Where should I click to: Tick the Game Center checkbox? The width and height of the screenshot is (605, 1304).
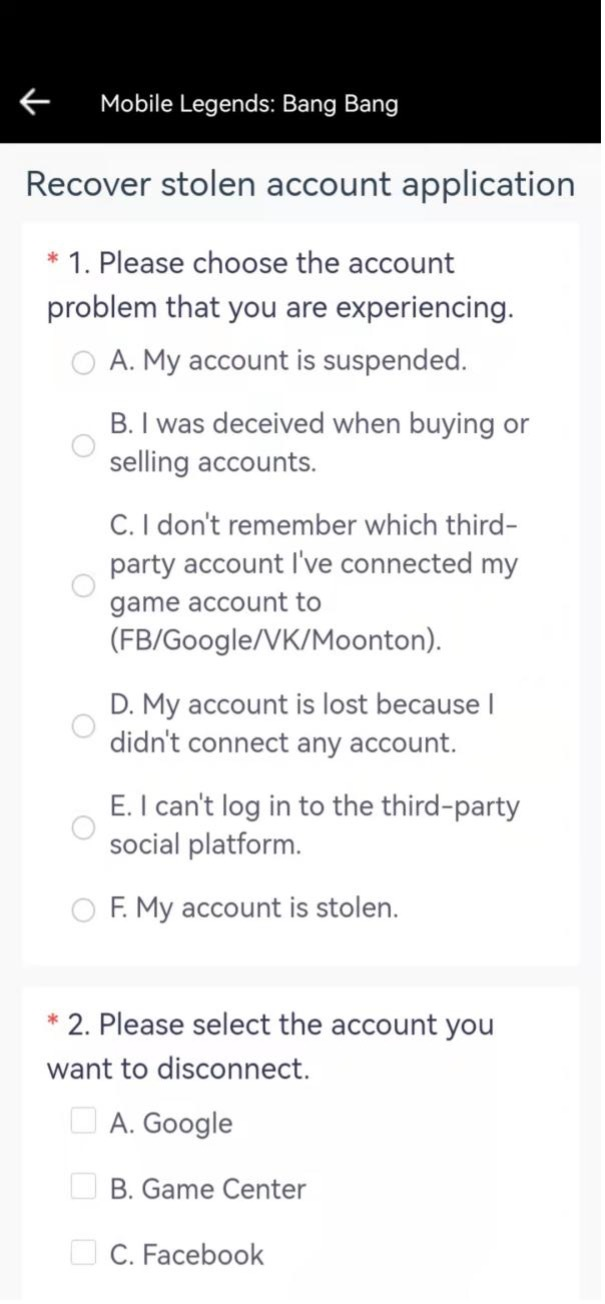coord(83,1188)
